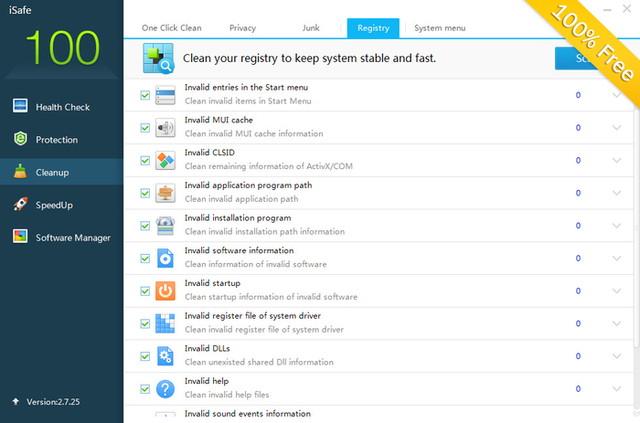
Task: Click the installation program disk icon
Action: tap(165, 226)
